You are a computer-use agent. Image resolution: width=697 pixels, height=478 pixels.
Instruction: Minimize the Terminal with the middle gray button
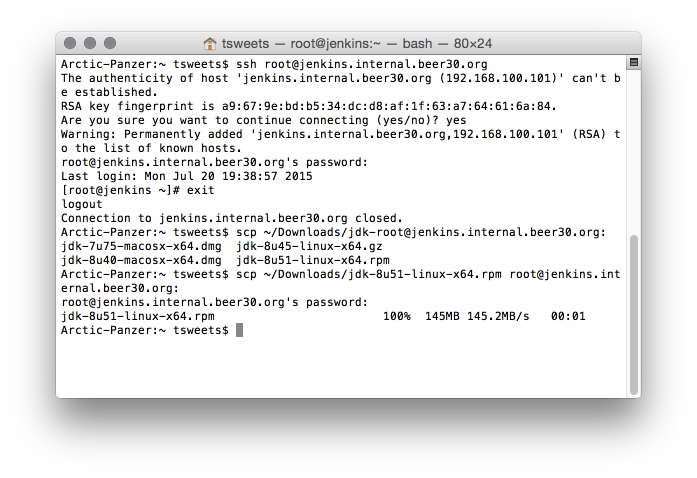(90, 43)
